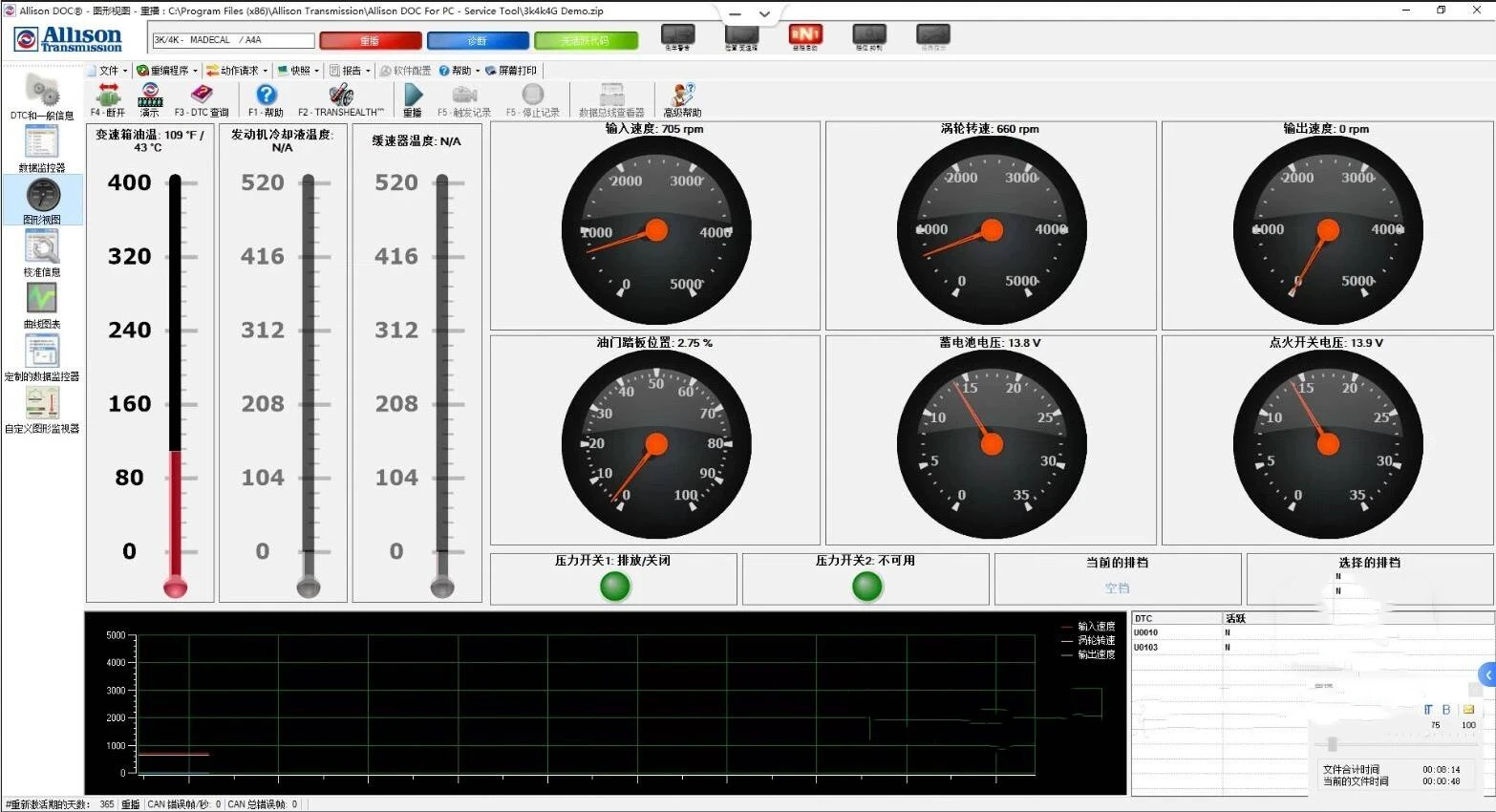1496x812 pixels.
Task: Launch F2-TRANSHEALTH tool
Action: 341,99
